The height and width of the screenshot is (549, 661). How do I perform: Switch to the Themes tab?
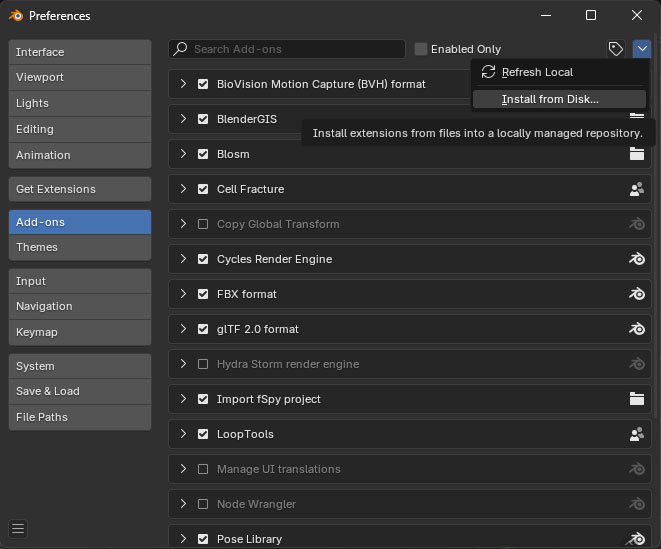80,247
